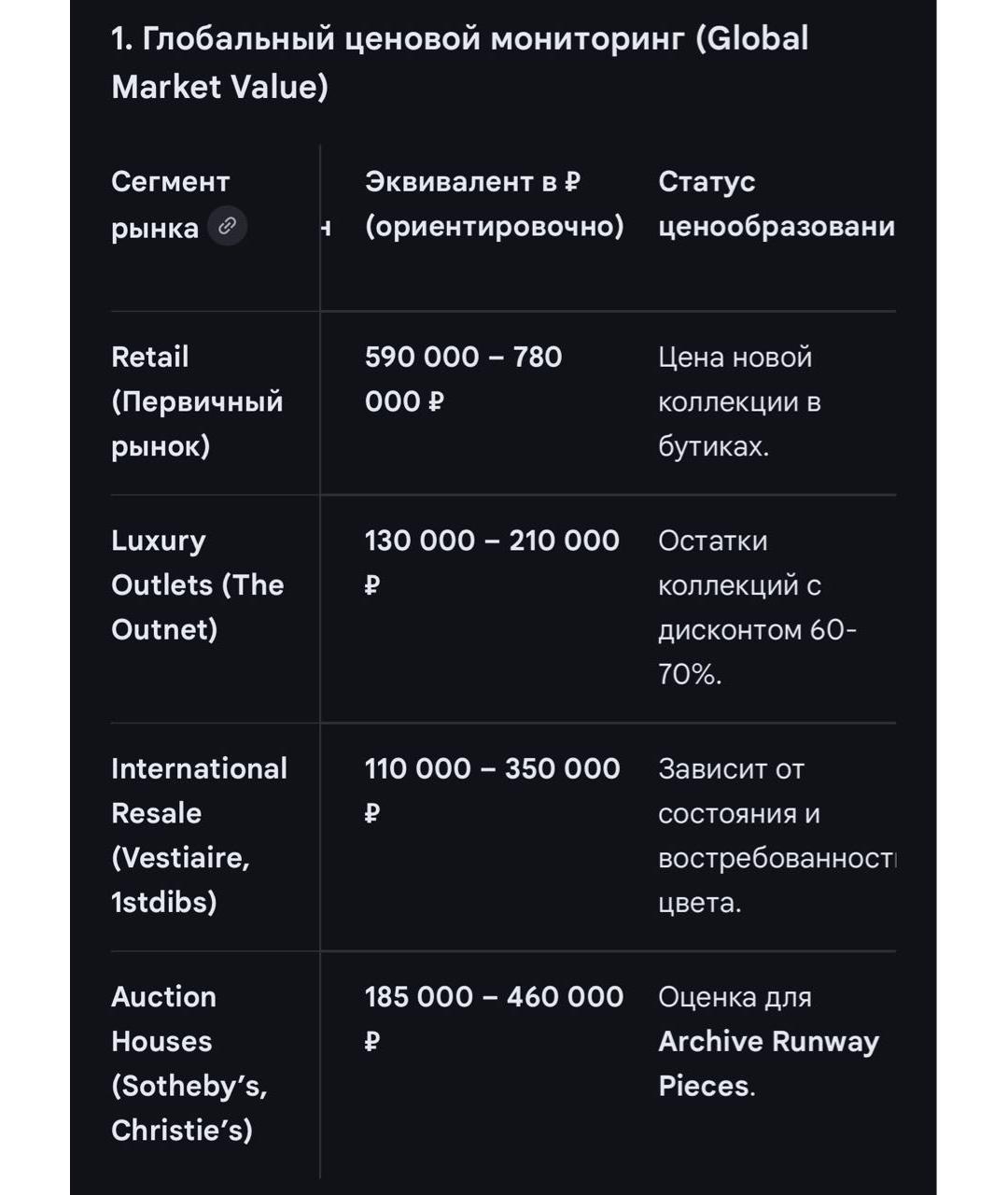Click the bold "Archive Runway Pieces" text

(x=768, y=1063)
